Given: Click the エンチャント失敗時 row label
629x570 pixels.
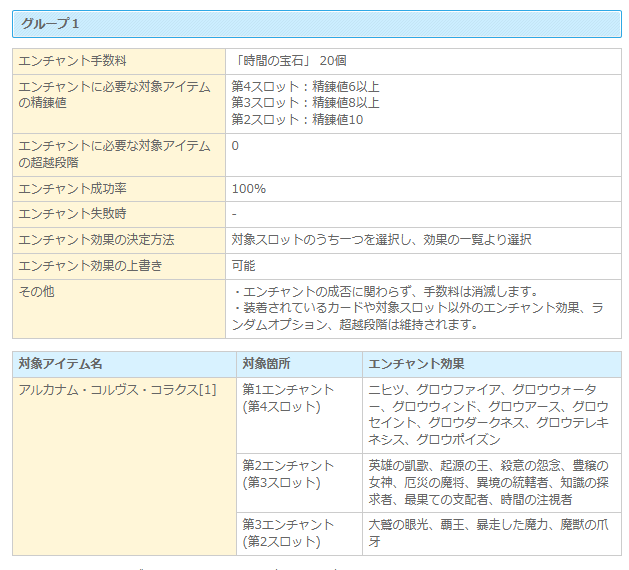Looking at the screenshot, I should point(73,214).
